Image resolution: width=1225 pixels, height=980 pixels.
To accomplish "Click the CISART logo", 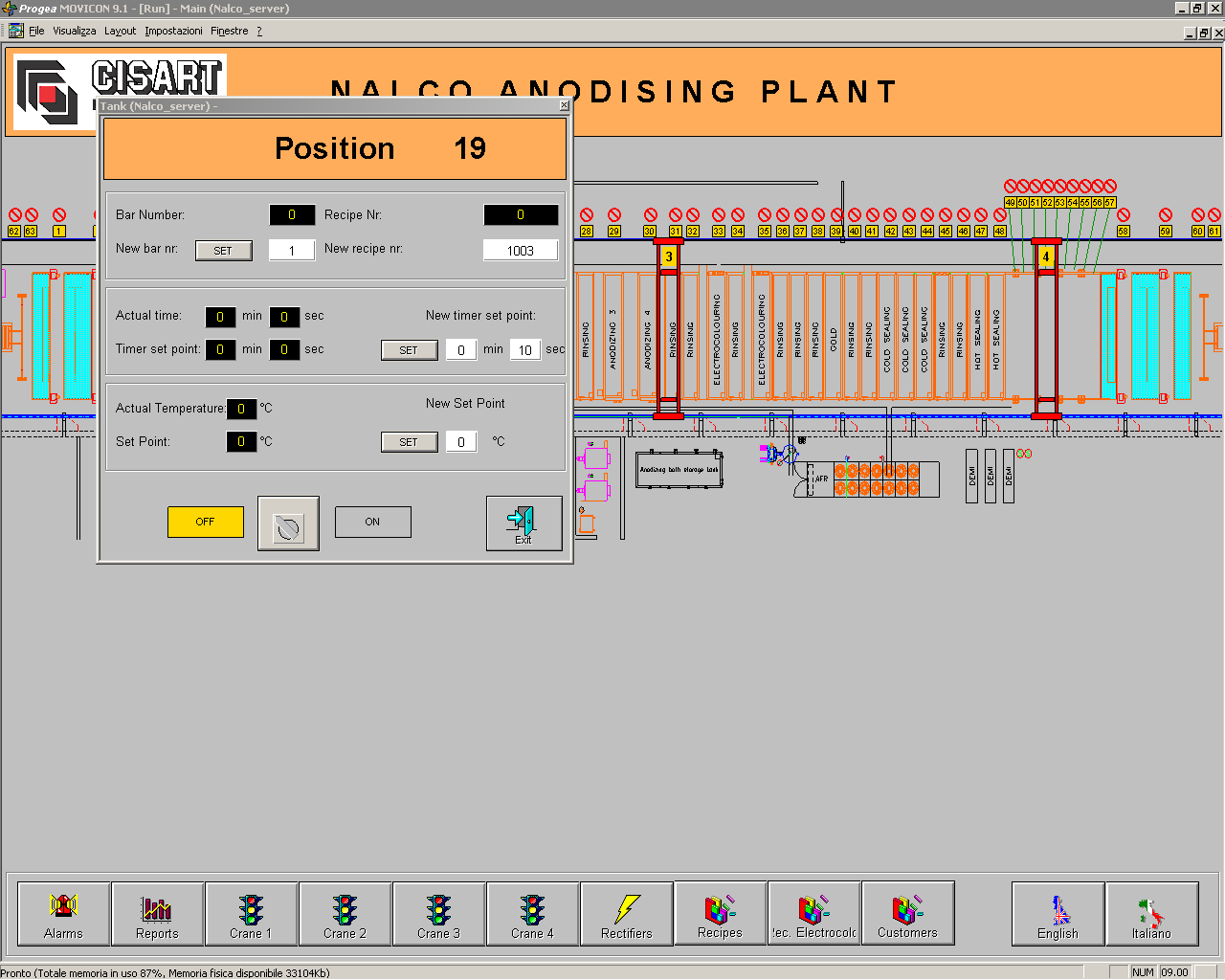I will pos(120,92).
